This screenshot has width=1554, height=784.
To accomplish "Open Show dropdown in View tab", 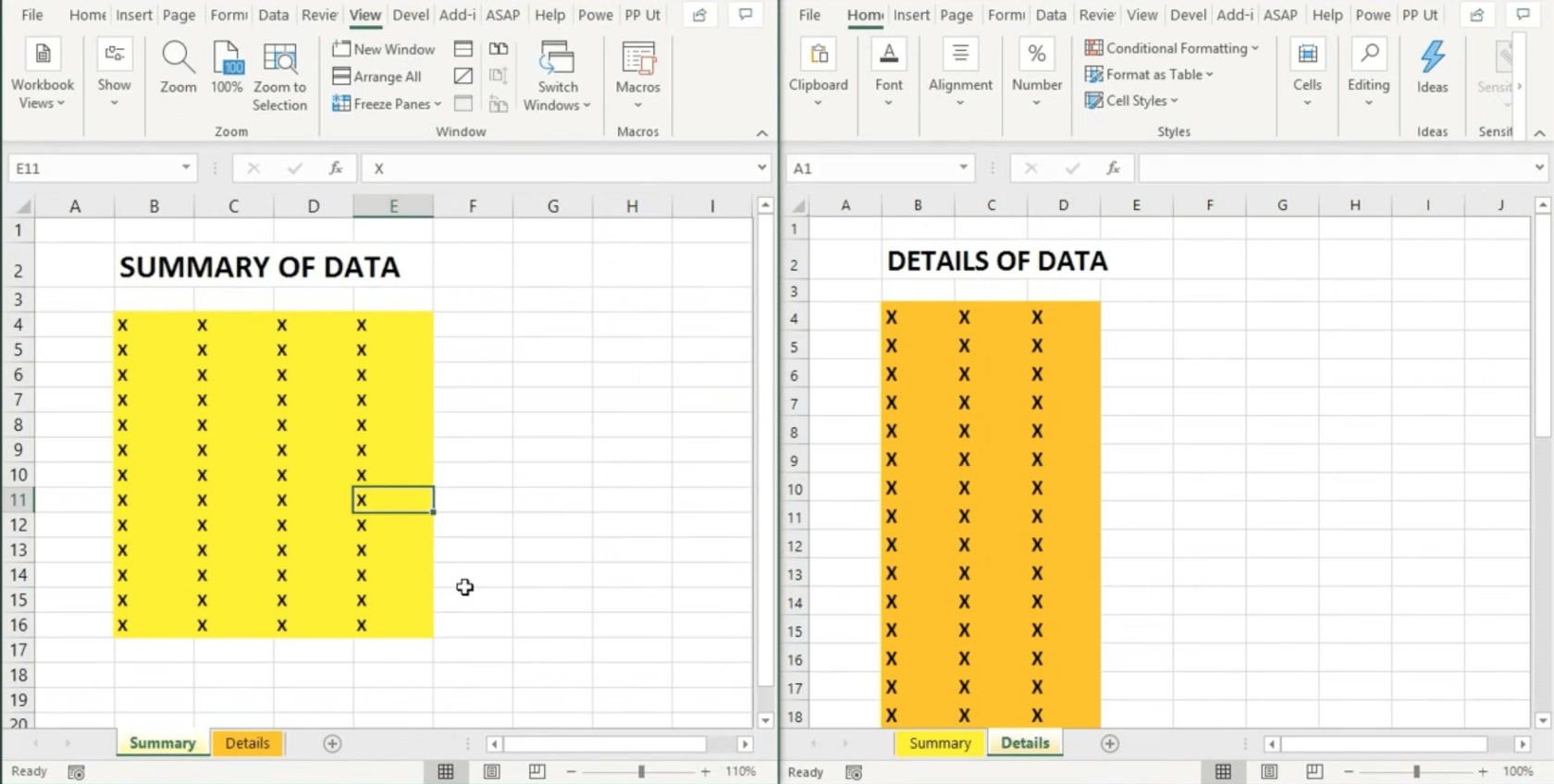I will click(x=114, y=74).
